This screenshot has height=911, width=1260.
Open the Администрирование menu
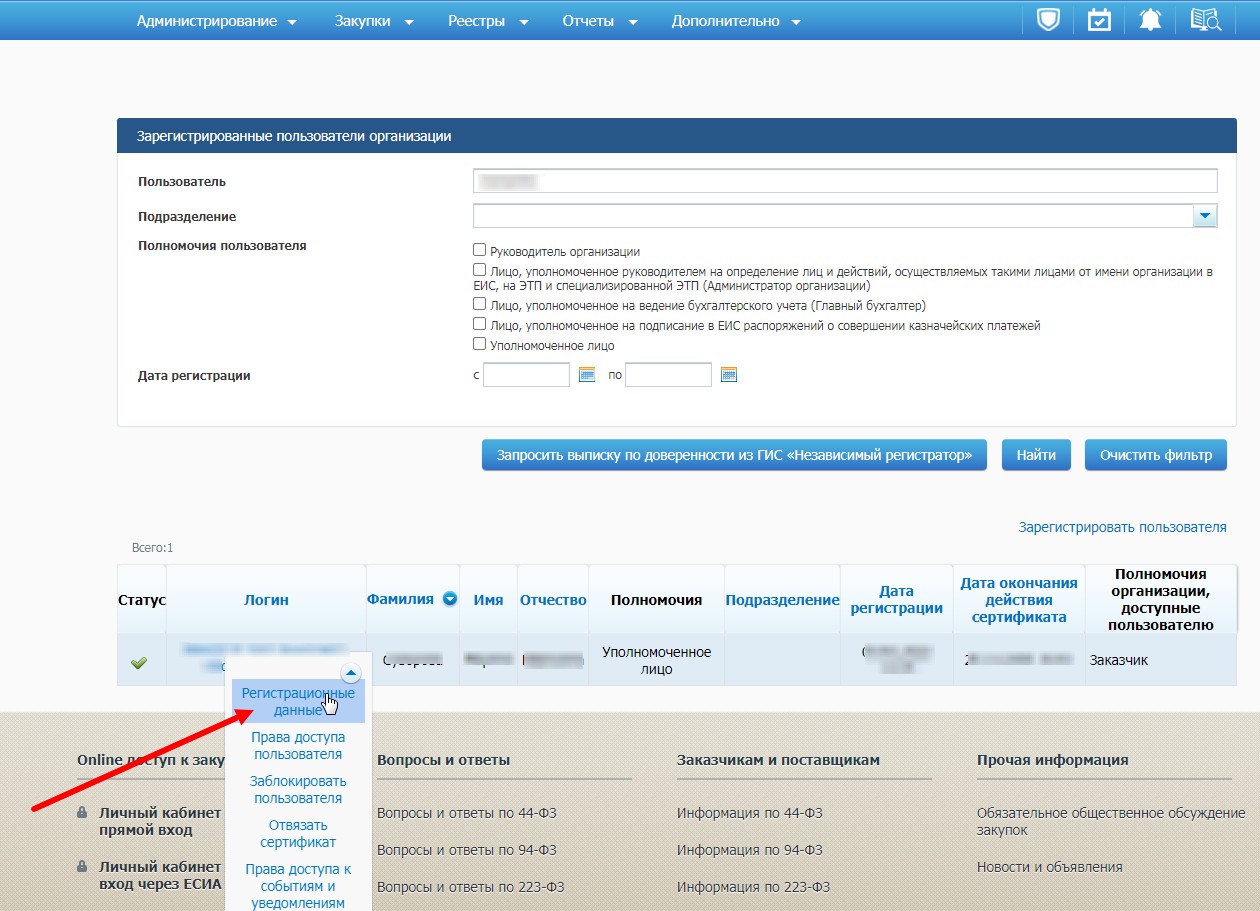217,21
